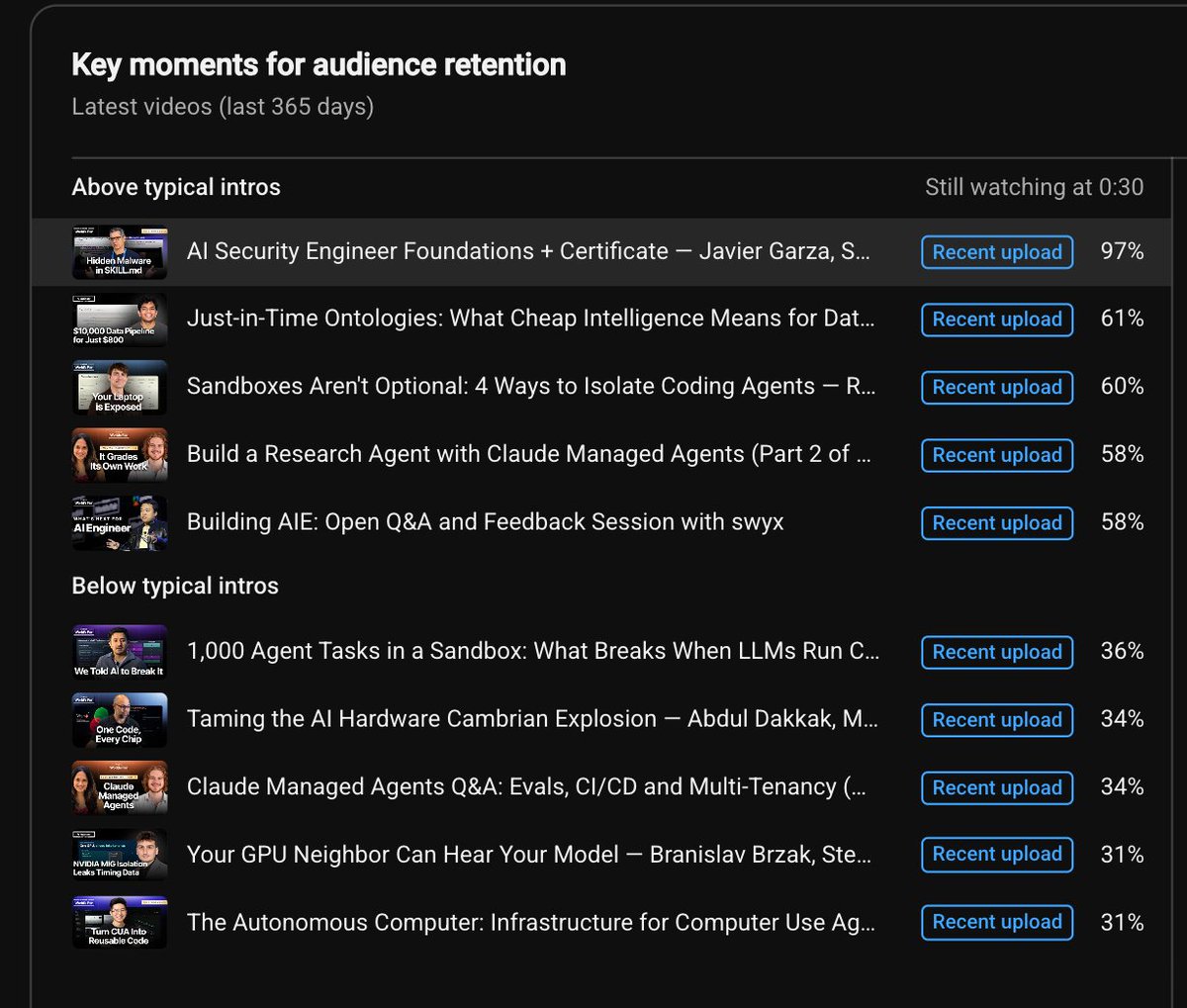Screen dimensions: 1187x1008
Task: Click 31% value for Your GPU Neighbor row
Action: click(1123, 854)
